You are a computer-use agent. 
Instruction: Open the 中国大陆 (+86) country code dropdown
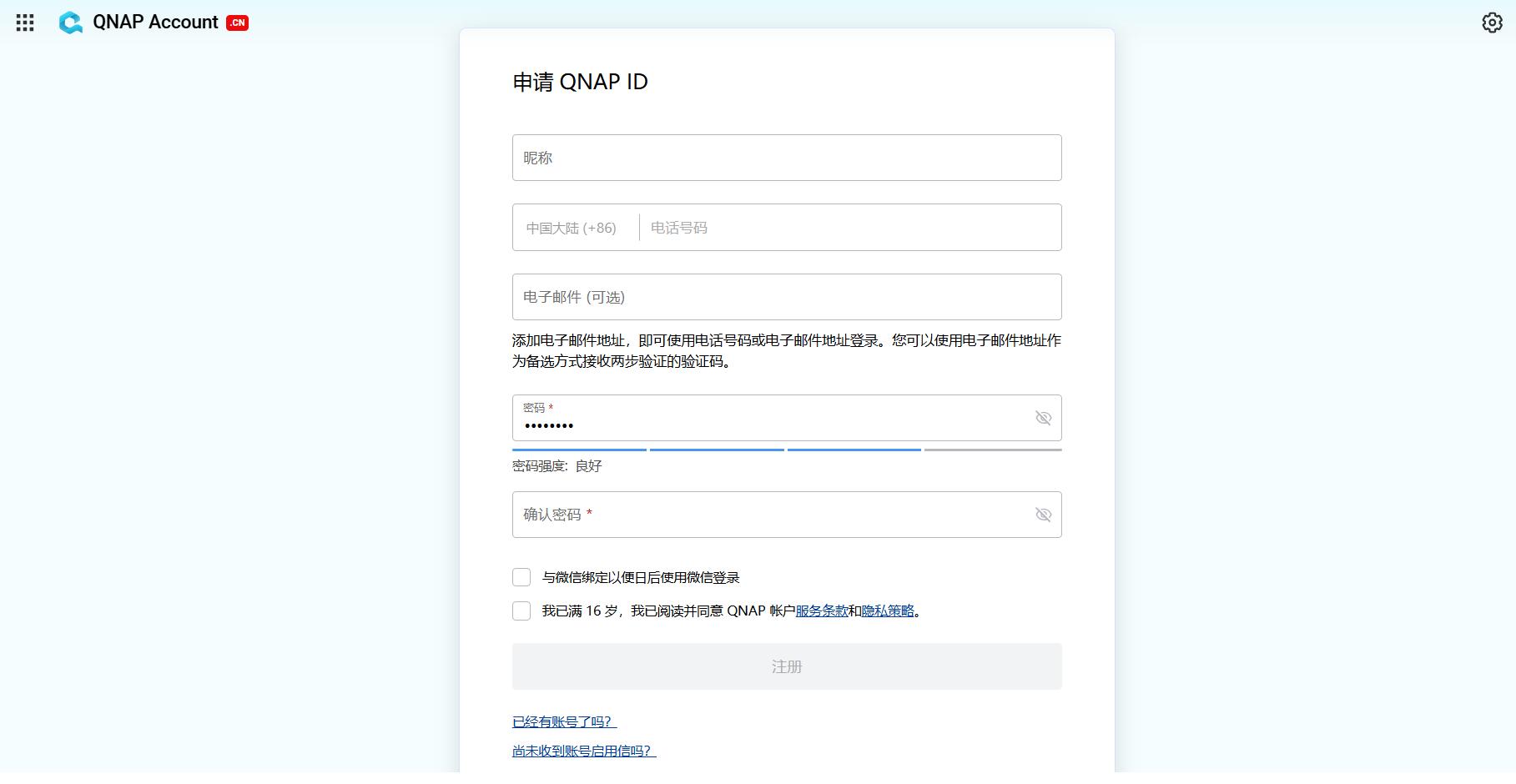572,228
